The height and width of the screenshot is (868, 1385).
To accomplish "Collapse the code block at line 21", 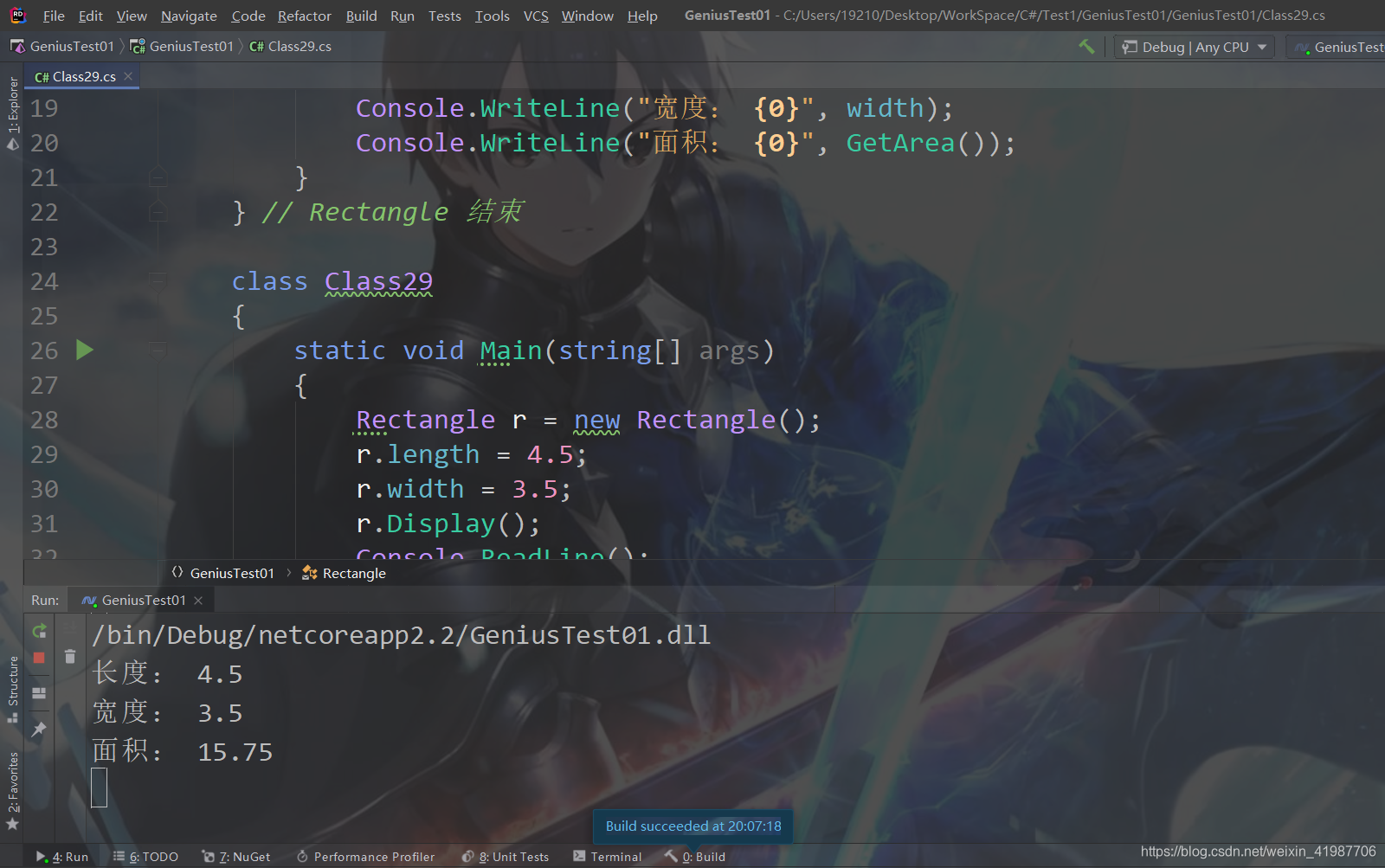I will (x=158, y=177).
